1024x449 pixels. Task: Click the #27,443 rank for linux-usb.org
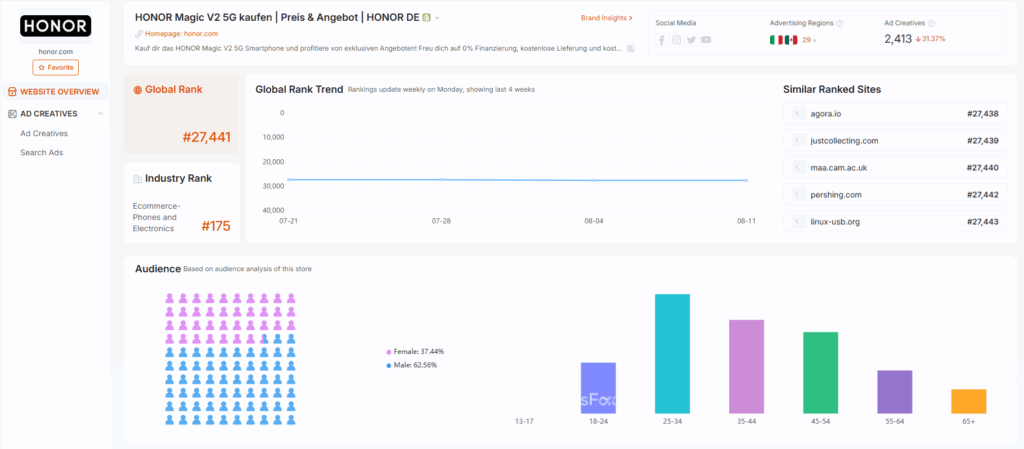pyautogui.click(x=982, y=221)
